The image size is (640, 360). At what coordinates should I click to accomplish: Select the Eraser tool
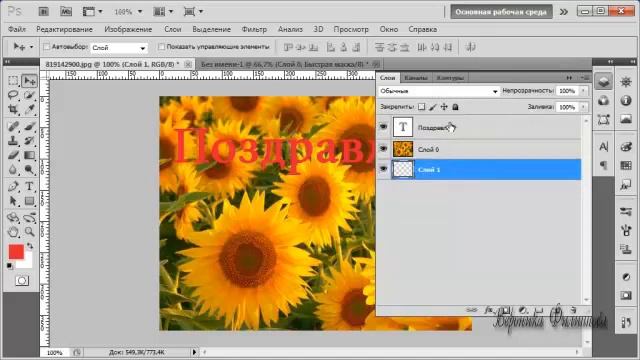coord(13,155)
